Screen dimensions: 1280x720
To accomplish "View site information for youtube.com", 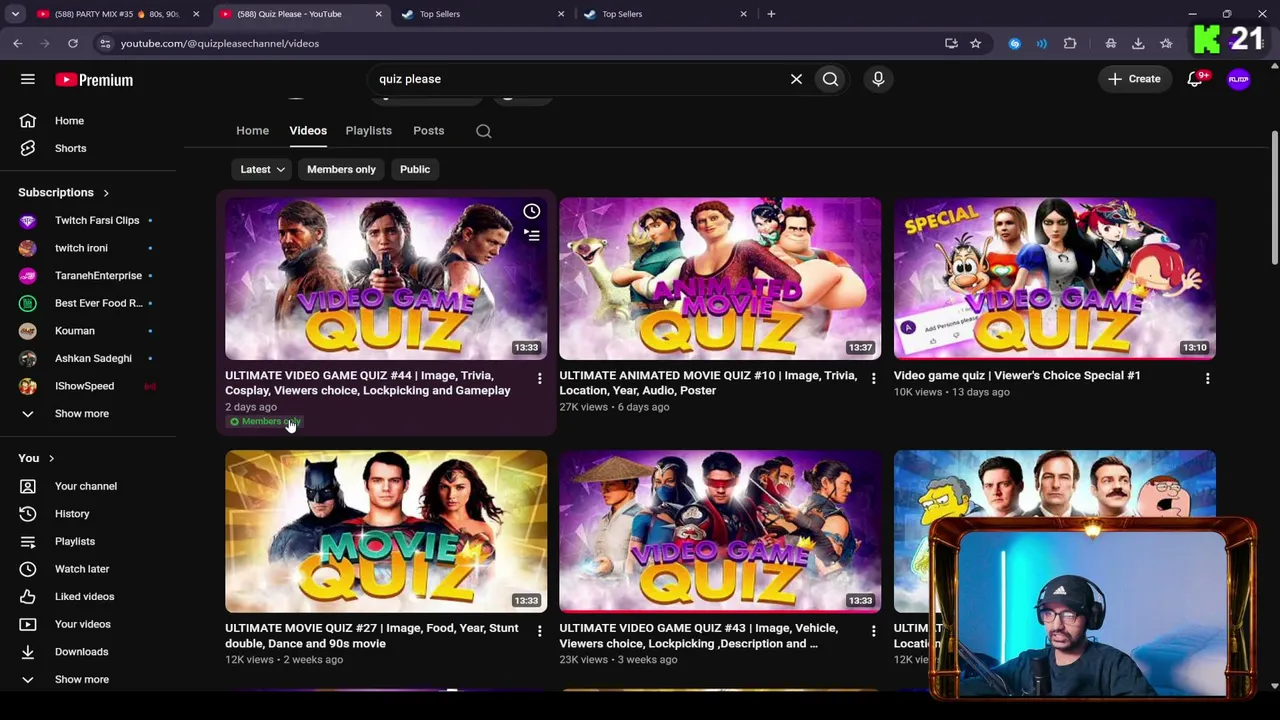I will pos(105,43).
